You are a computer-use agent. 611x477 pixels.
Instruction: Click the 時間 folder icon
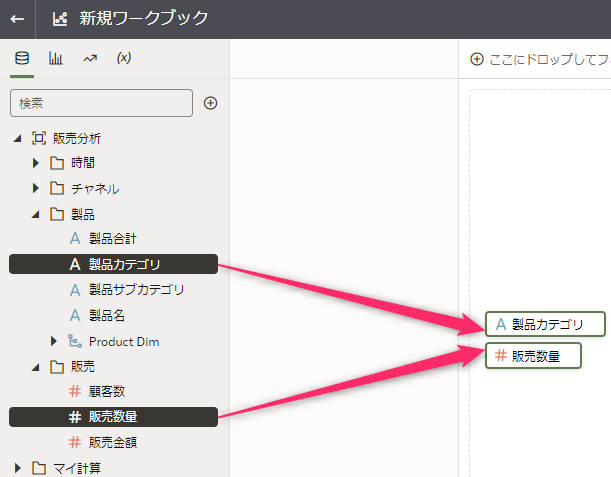[57, 163]
